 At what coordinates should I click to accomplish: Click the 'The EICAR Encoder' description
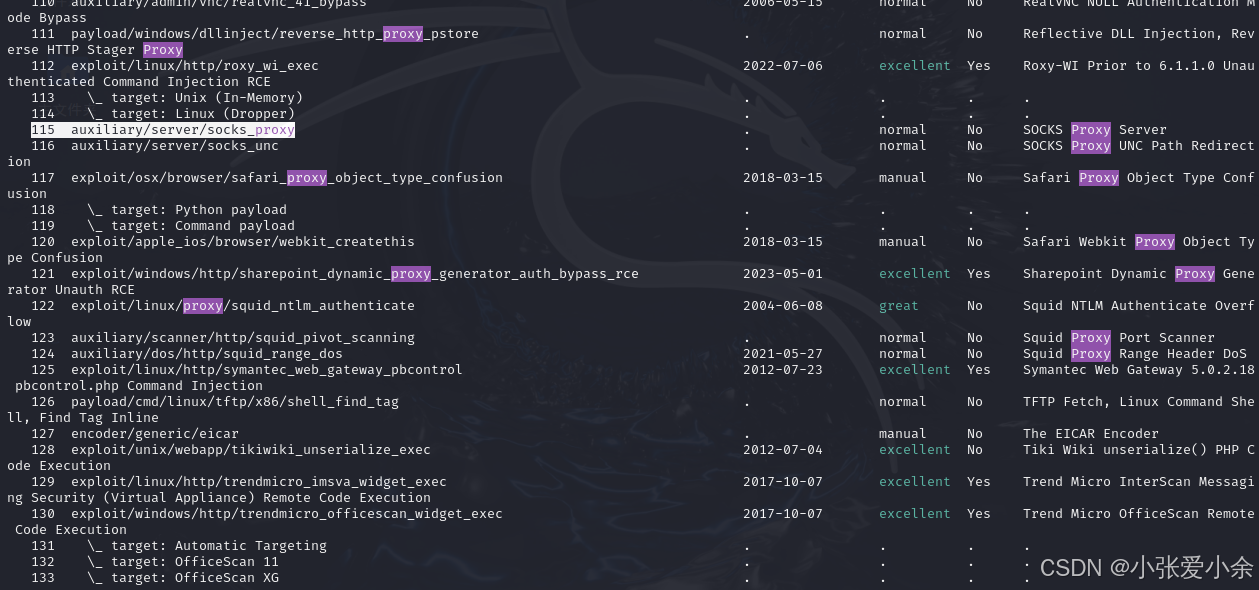tap(1091, 434)
